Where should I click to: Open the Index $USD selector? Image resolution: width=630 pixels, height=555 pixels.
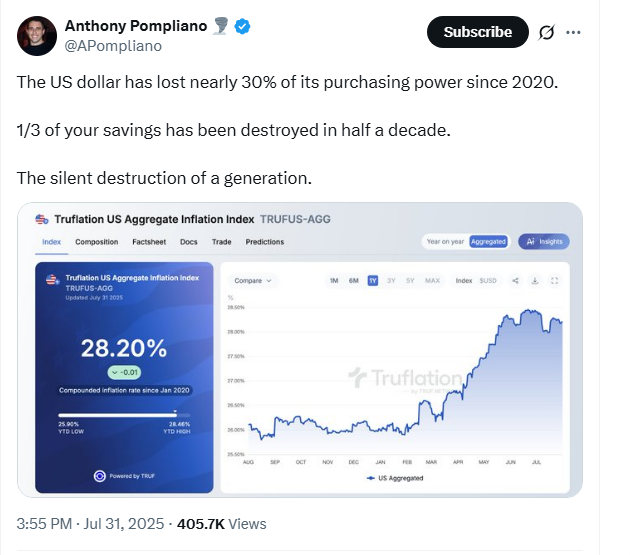click(476, 281)
